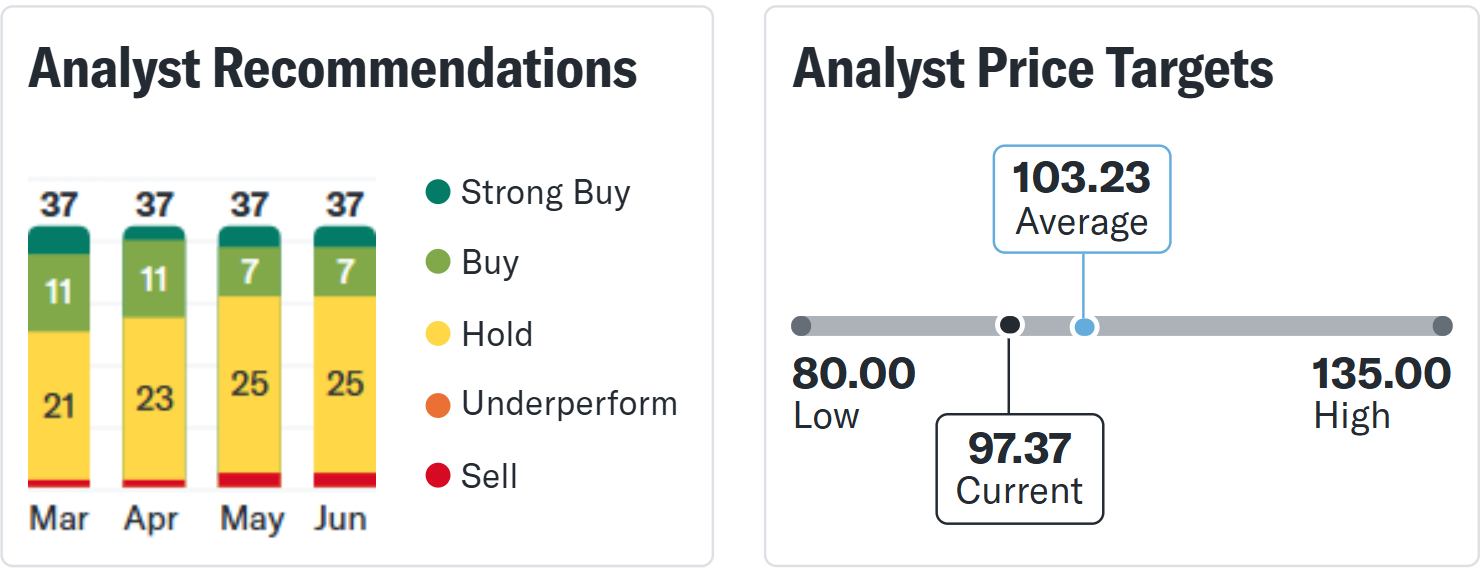Click the red Sell segment in Jun
Viewport: 1482px width, 571px height.
(345, 480)
